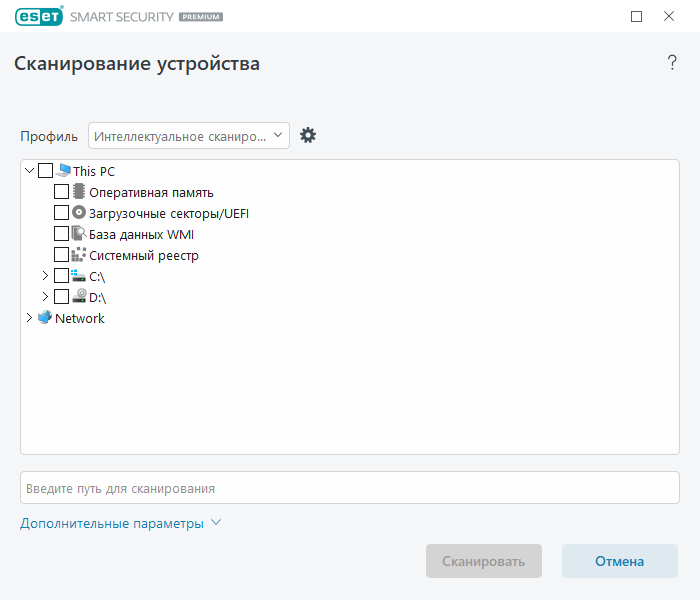Click the Network globe icon
700x600 pixels.
tap(45, 317)
